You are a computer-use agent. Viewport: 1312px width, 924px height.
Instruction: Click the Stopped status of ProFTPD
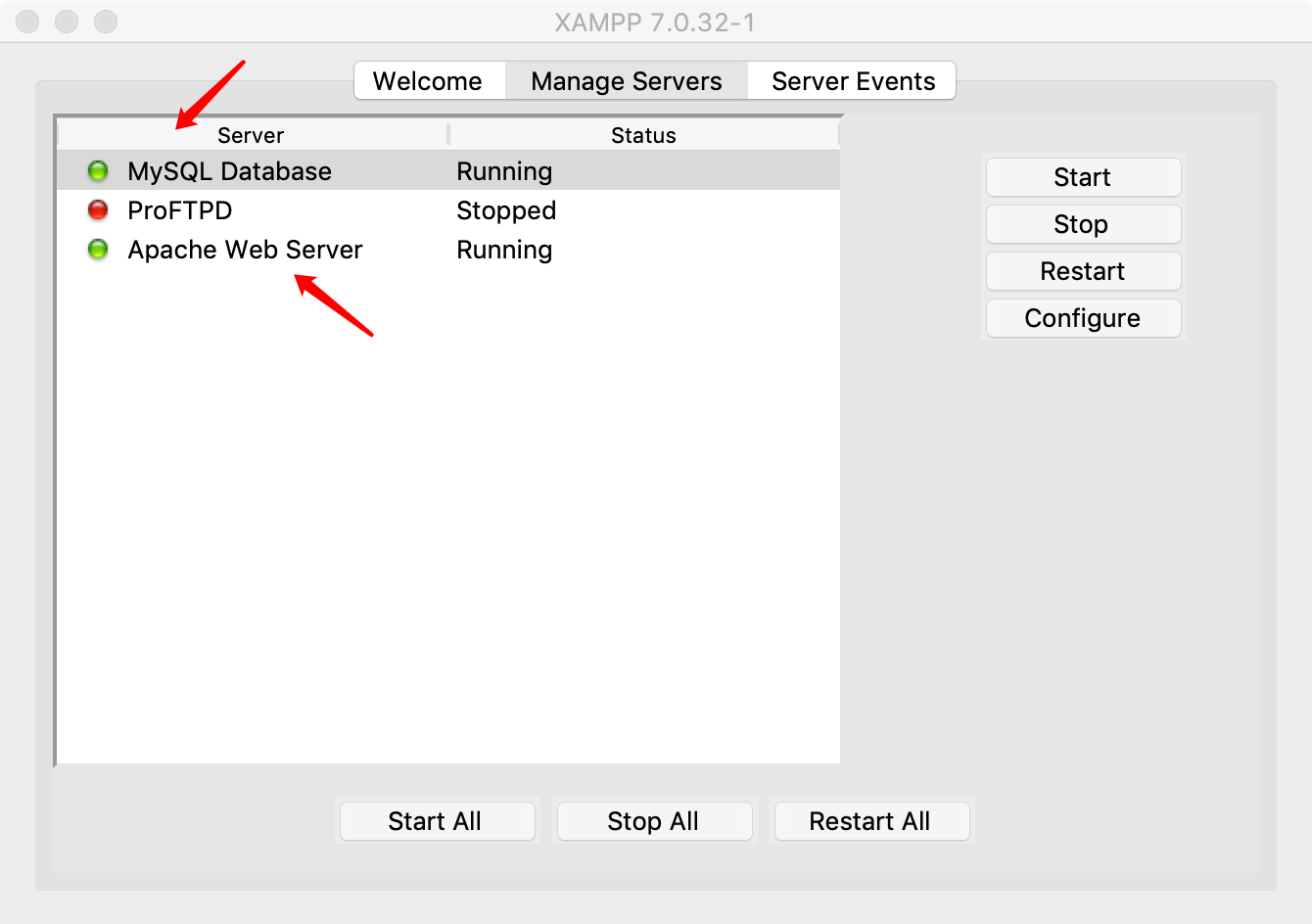506,210
